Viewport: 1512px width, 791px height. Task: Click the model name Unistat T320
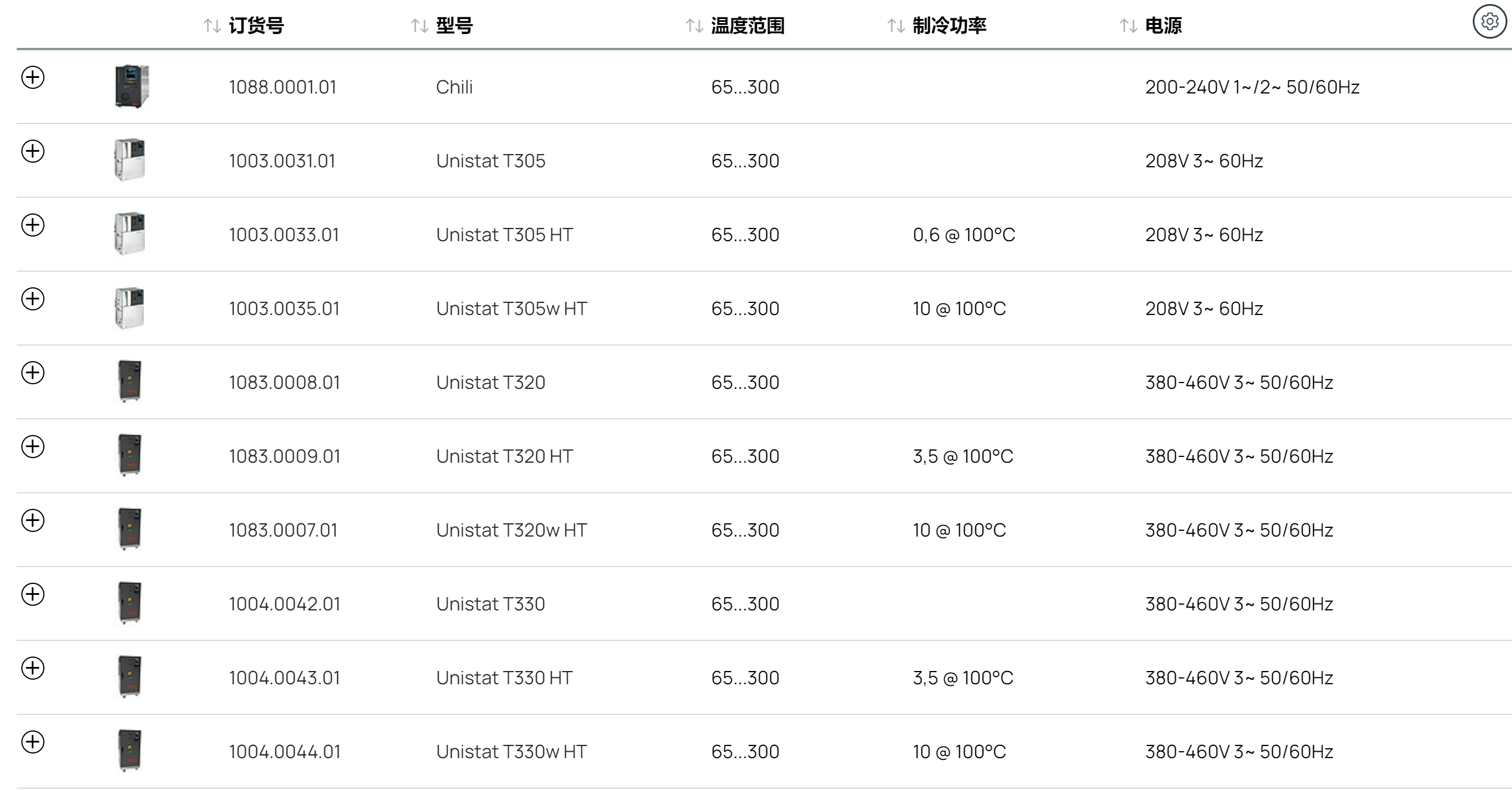491,383
